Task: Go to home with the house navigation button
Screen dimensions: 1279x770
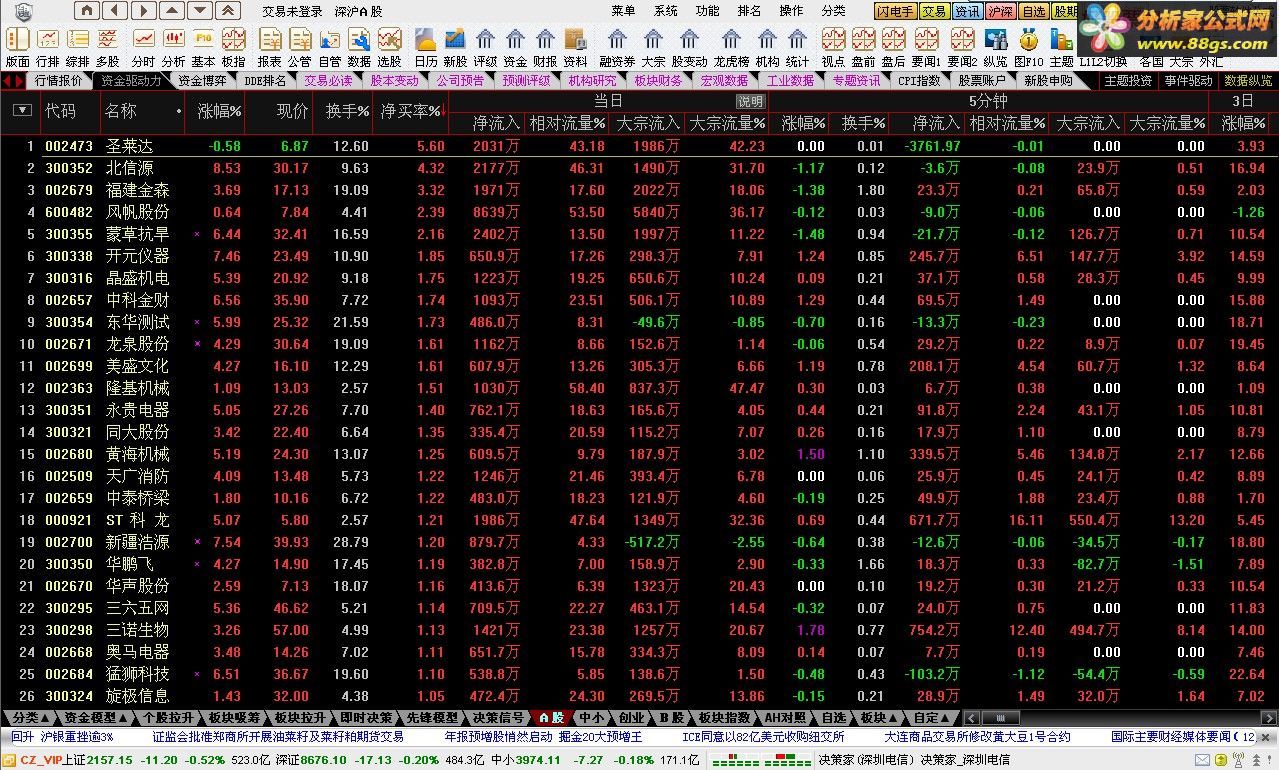Action: (x=87, y=11)
